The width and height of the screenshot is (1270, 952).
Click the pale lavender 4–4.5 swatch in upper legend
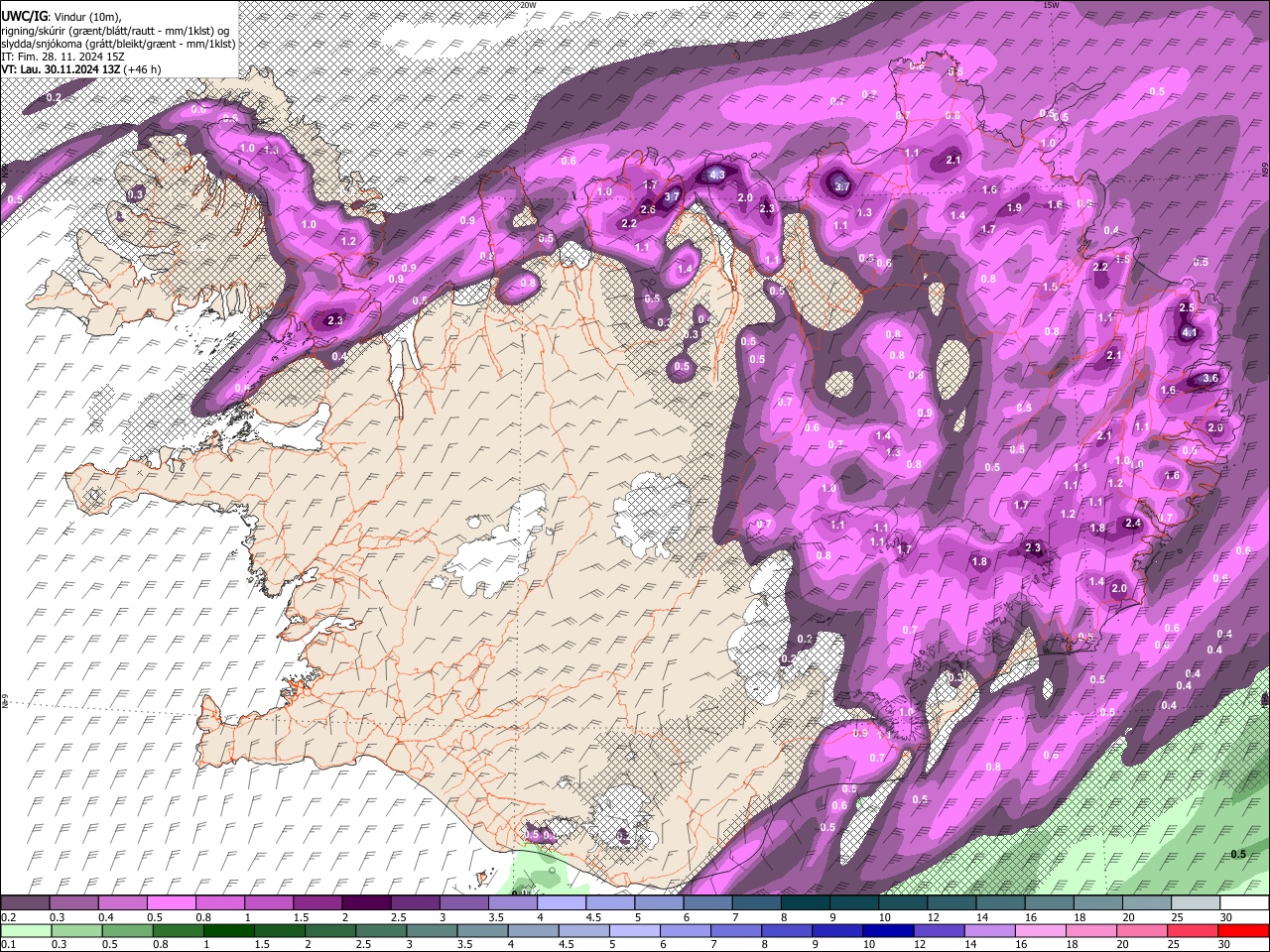tap(561, 903)
